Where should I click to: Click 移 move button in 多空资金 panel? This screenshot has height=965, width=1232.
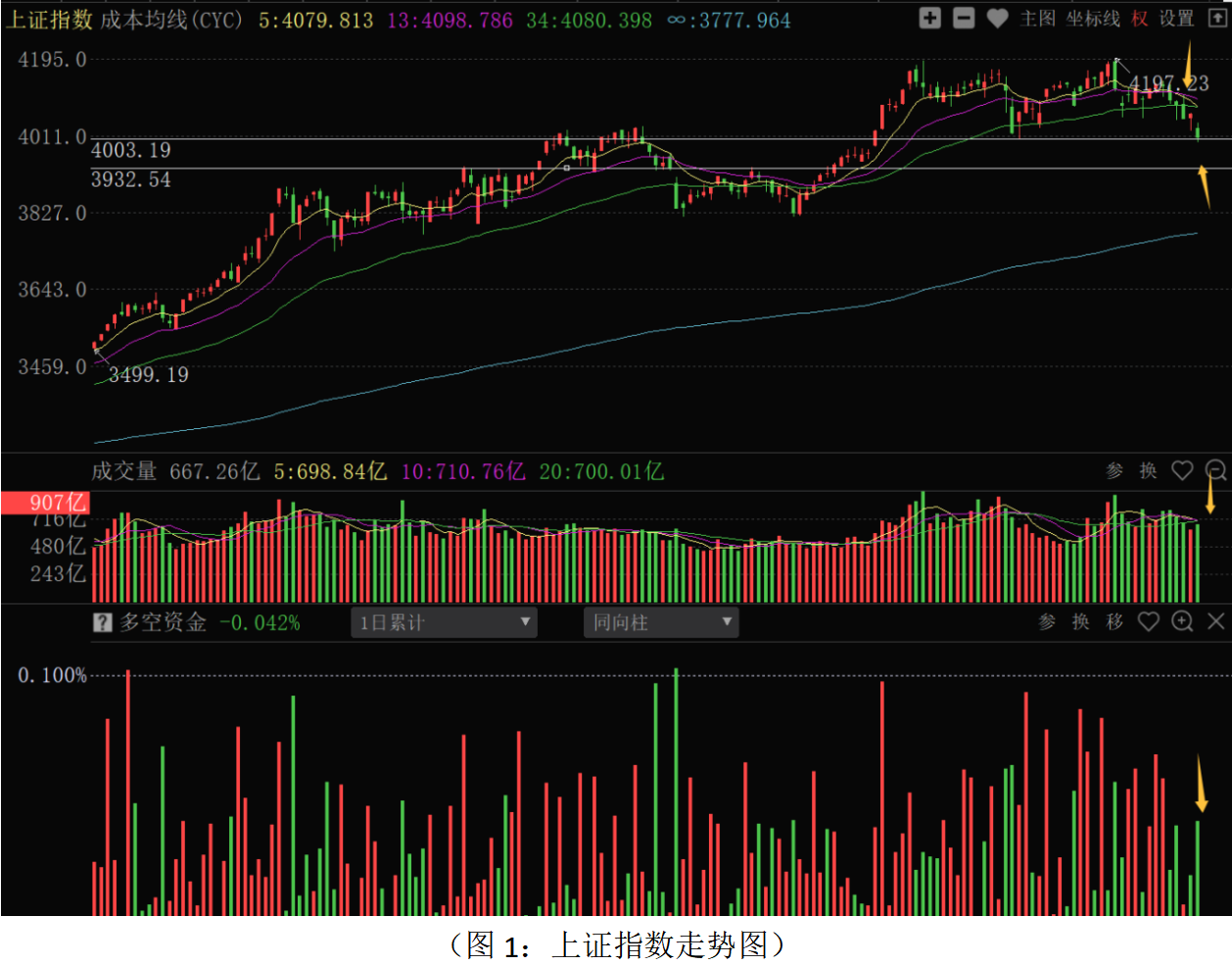1114,622
